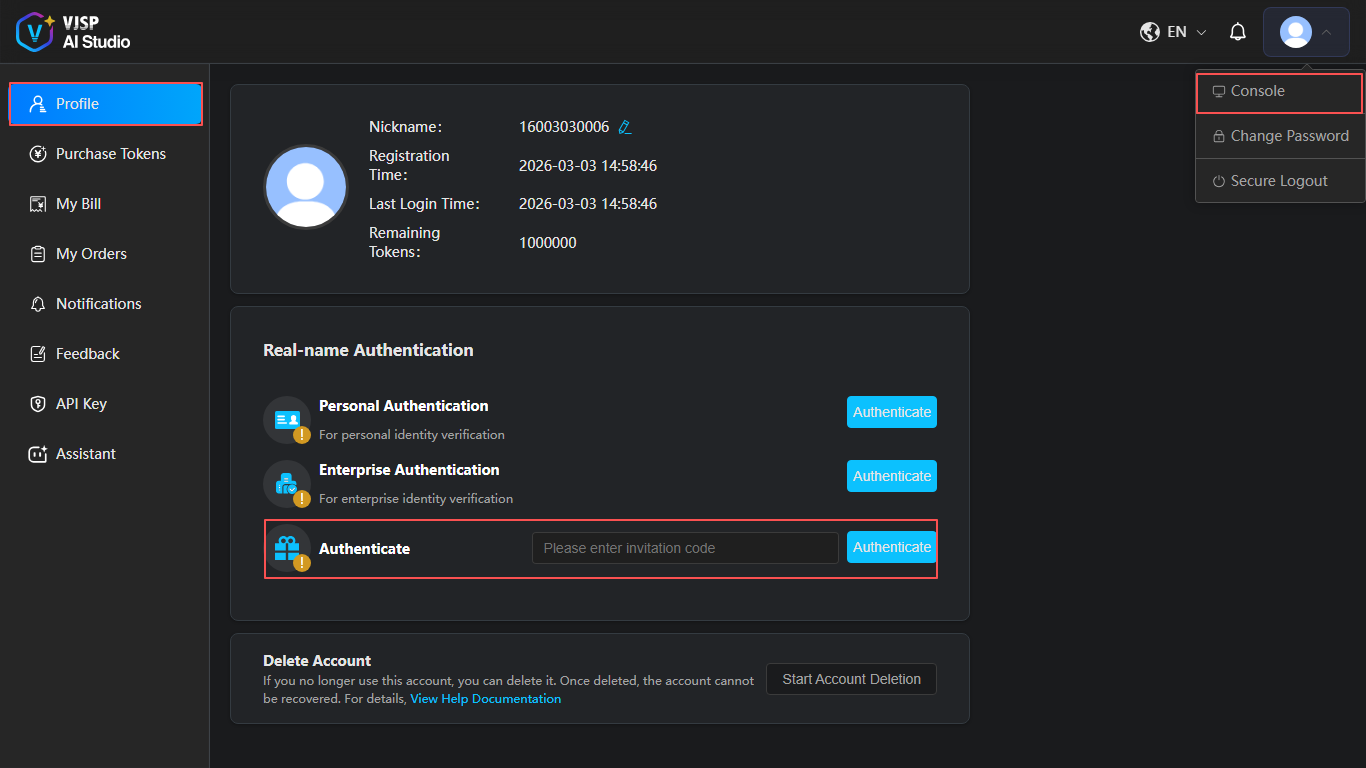Image resolution: width=1366 pixels, height=768 pixels.
Task: Click the notification bell icon
Action: [x=1238, y=32]
